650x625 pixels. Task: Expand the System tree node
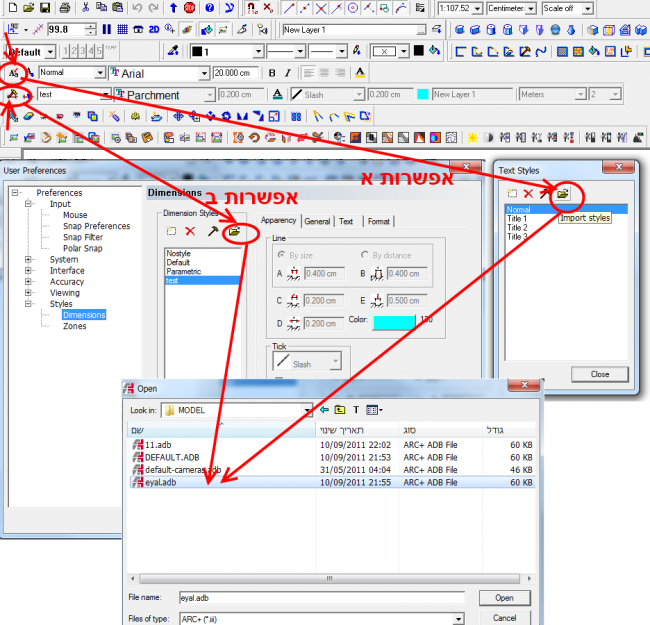[28, 259]
